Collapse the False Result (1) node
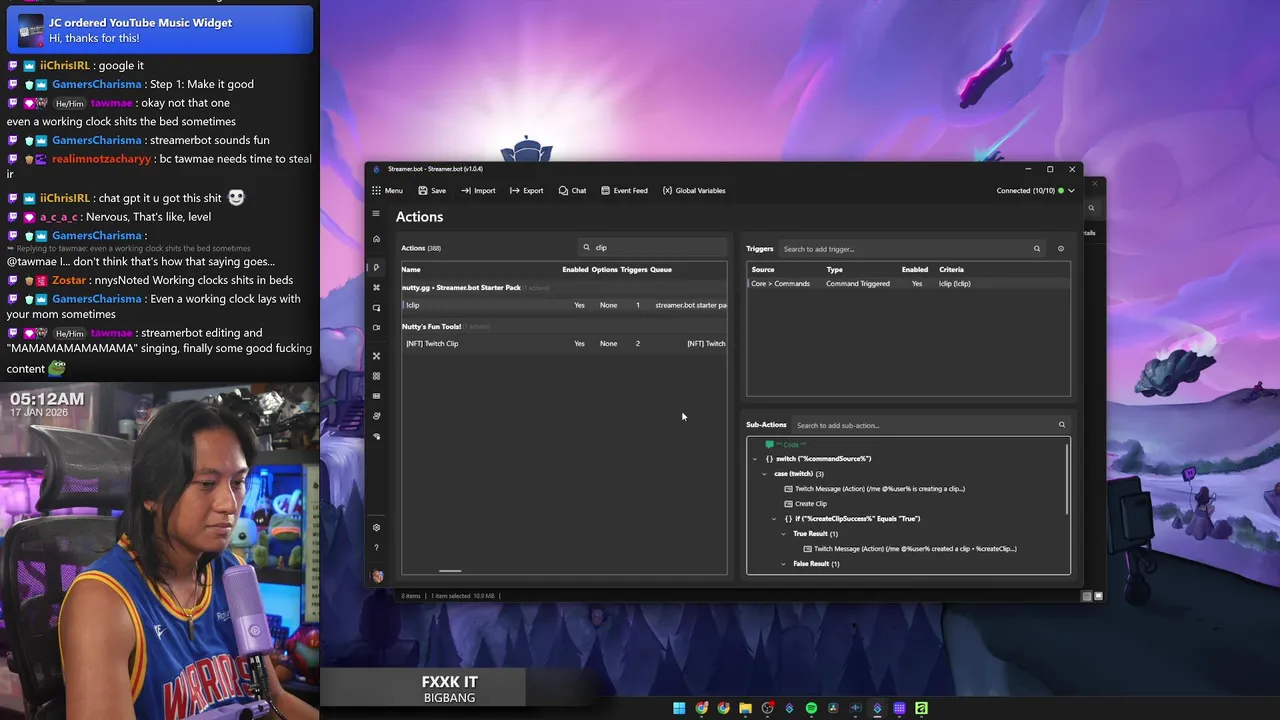This screenshot has width=1280, height=720. (x=784, y=564)
